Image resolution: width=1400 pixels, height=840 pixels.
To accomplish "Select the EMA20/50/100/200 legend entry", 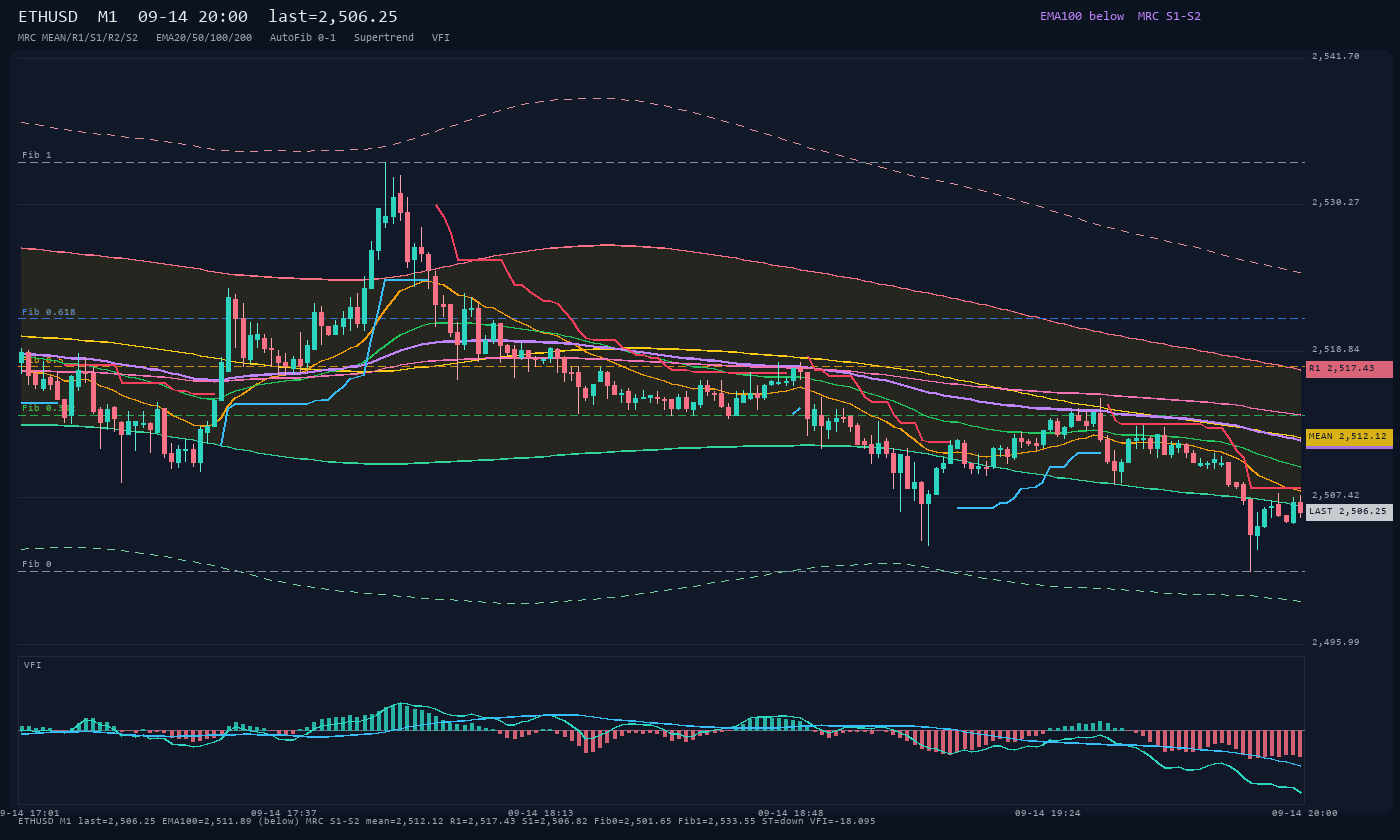I will 204,37.
